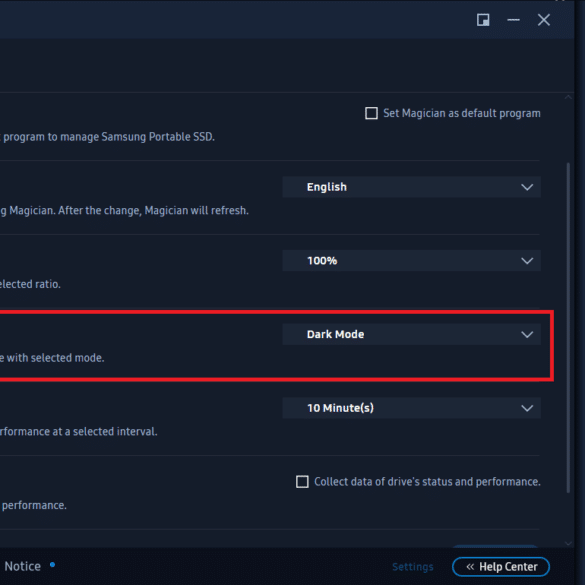Click text 'program to manage Samsung Portable SSD.'
The width and height of the screenshot is (585, 585).
coord(109,137)
